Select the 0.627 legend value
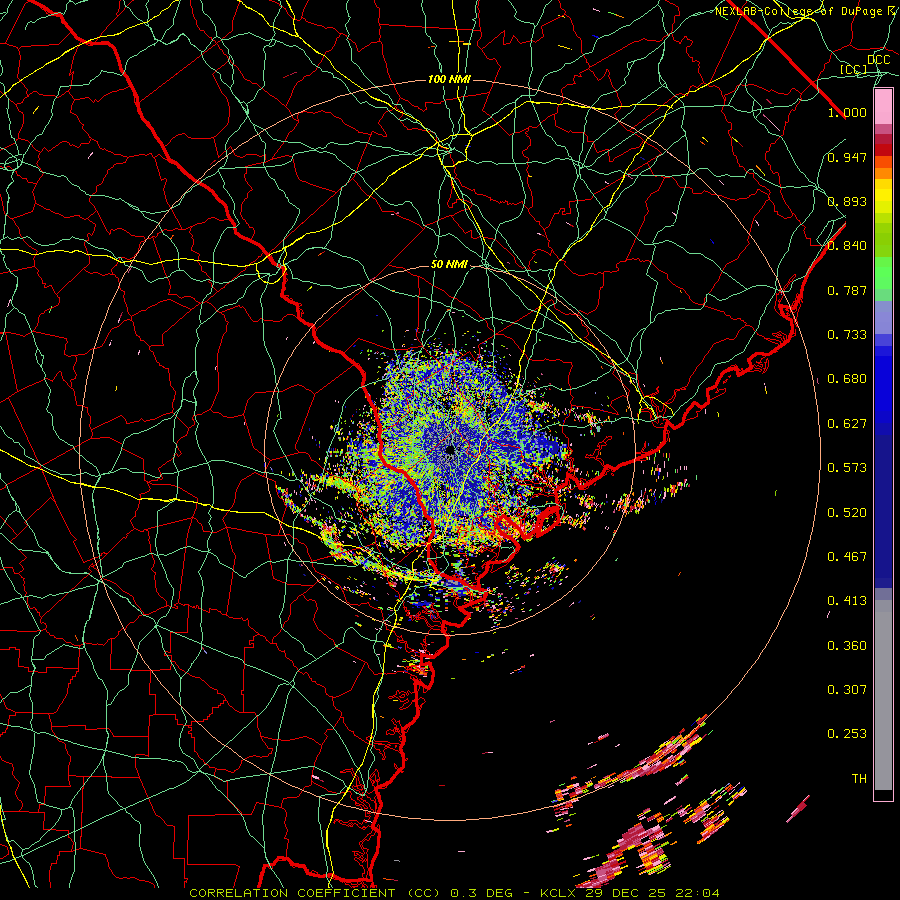This screenshot has height=900, width=900. [847, 424]
